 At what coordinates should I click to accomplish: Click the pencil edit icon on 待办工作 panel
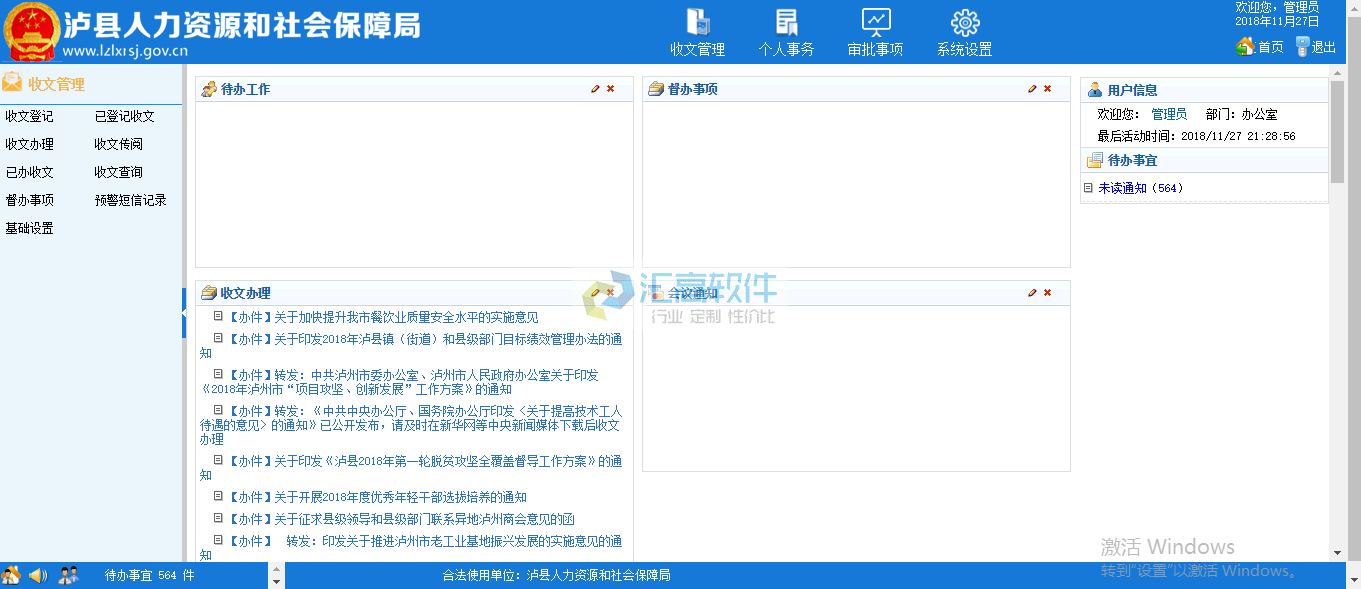tap(596, 89)
